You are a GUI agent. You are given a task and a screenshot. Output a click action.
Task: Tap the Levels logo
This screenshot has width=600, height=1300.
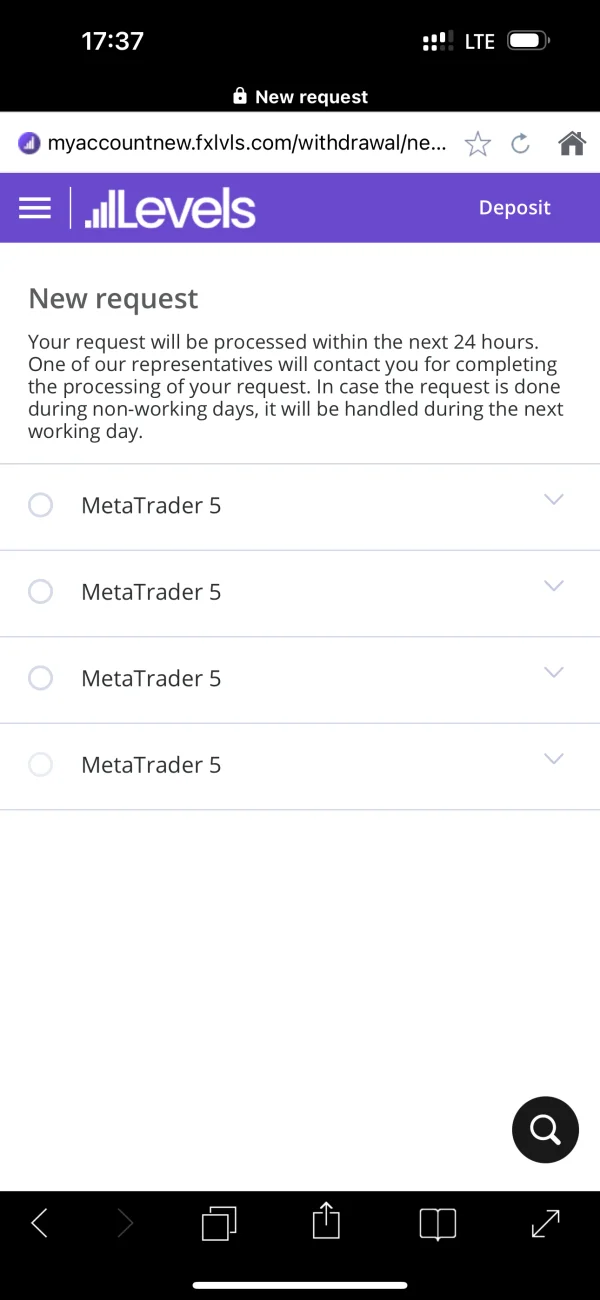170,209
